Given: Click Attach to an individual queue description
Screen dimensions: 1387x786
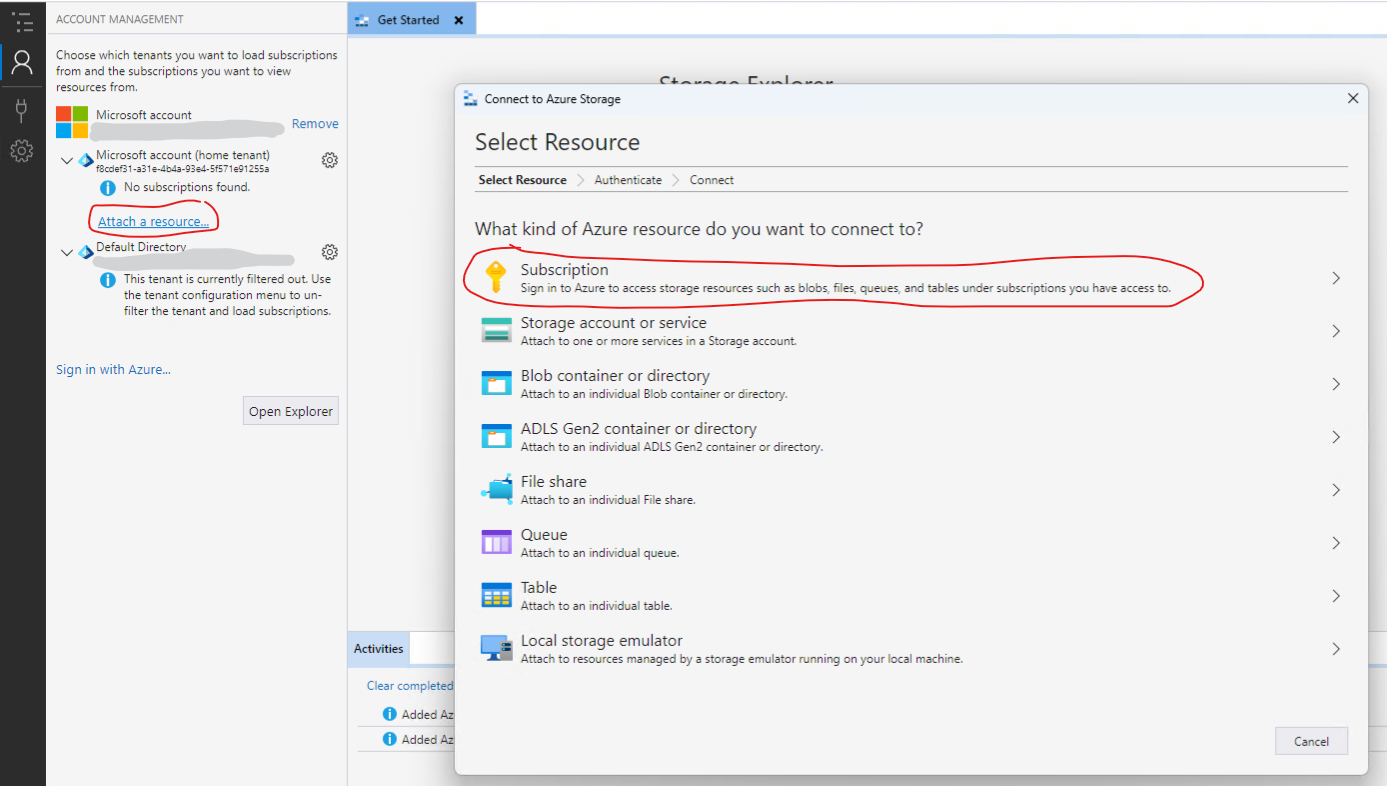Looking at the screenshot, I should click(600, 553).
